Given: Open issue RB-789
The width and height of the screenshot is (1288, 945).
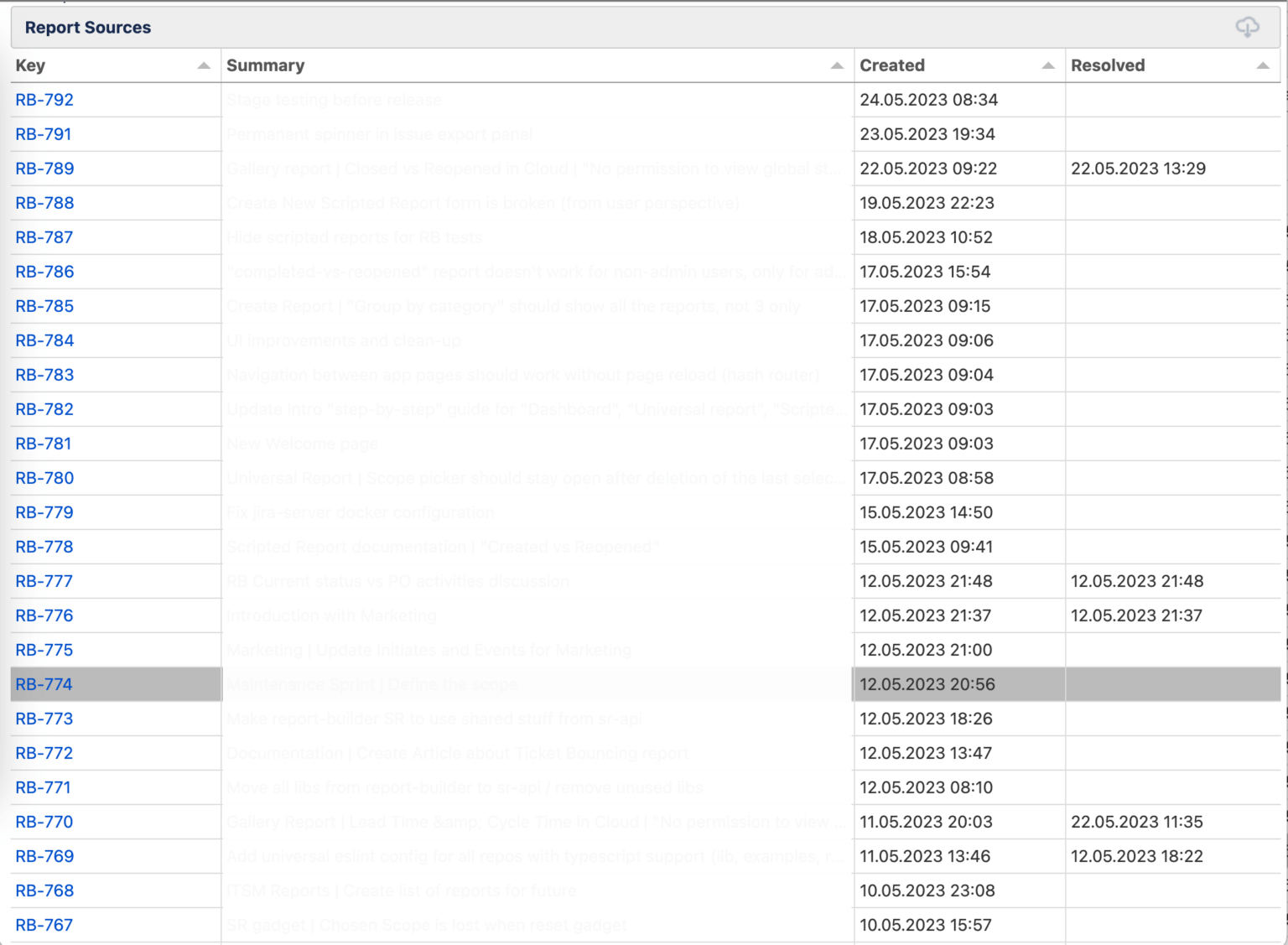Looking at the screenshot, I should pos(44,169).
